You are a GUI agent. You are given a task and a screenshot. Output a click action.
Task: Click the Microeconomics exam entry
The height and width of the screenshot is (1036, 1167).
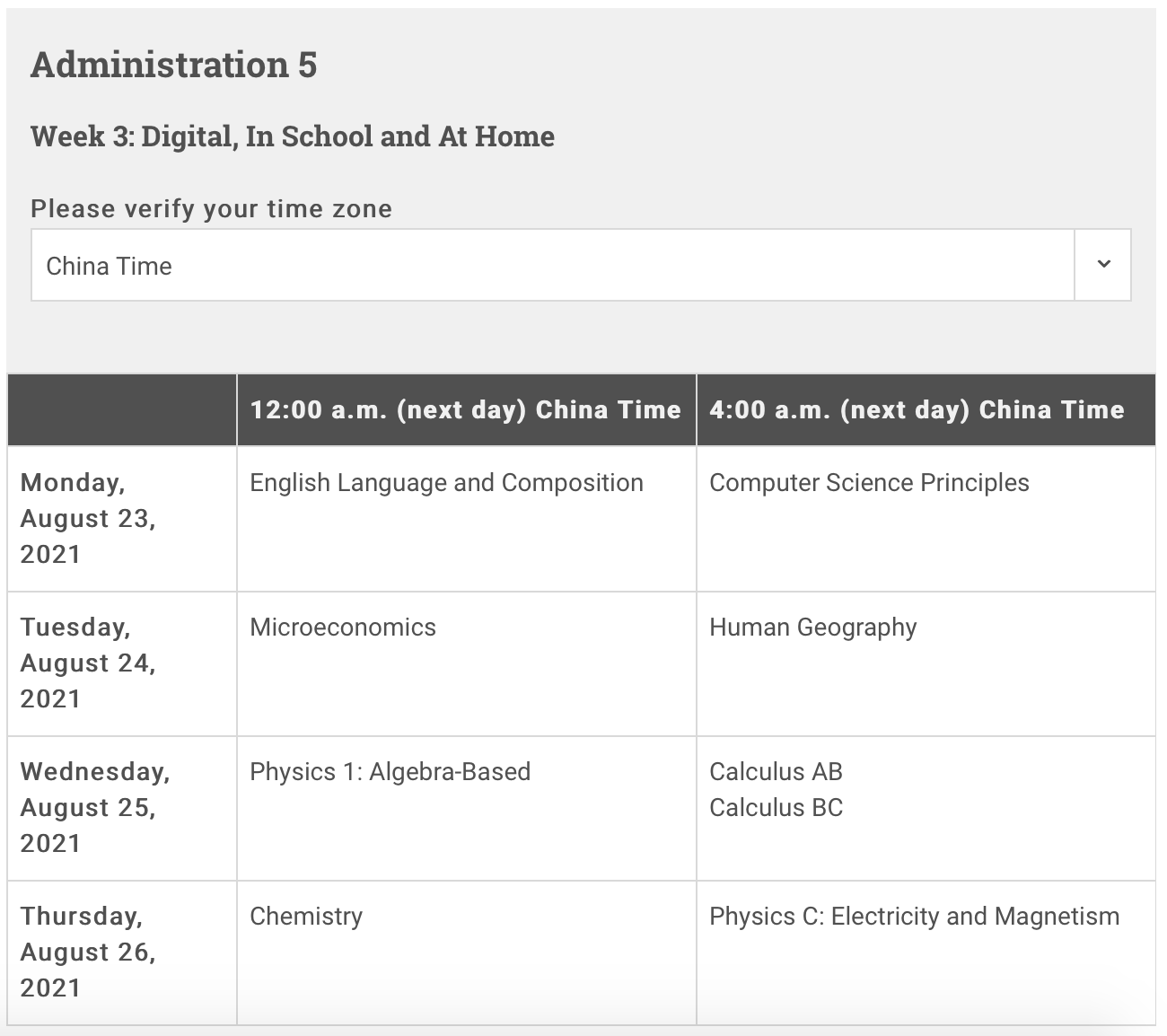[x=343, y=628]
